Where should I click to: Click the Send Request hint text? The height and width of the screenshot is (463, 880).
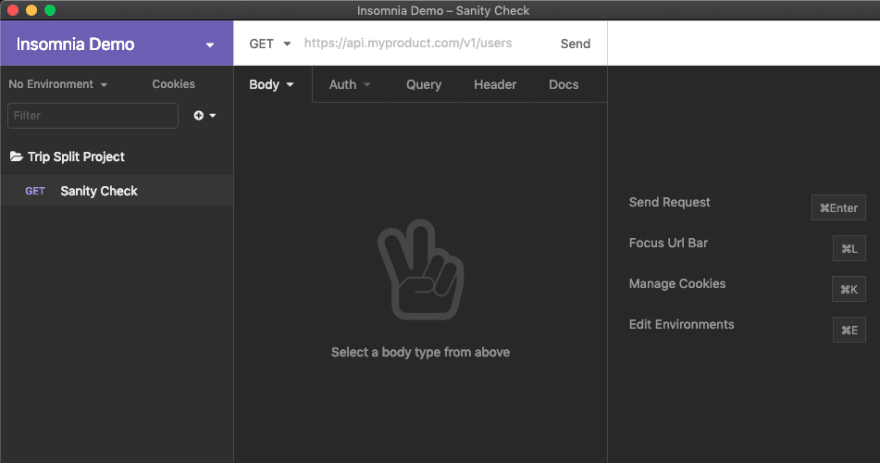(x=670, y=202)
